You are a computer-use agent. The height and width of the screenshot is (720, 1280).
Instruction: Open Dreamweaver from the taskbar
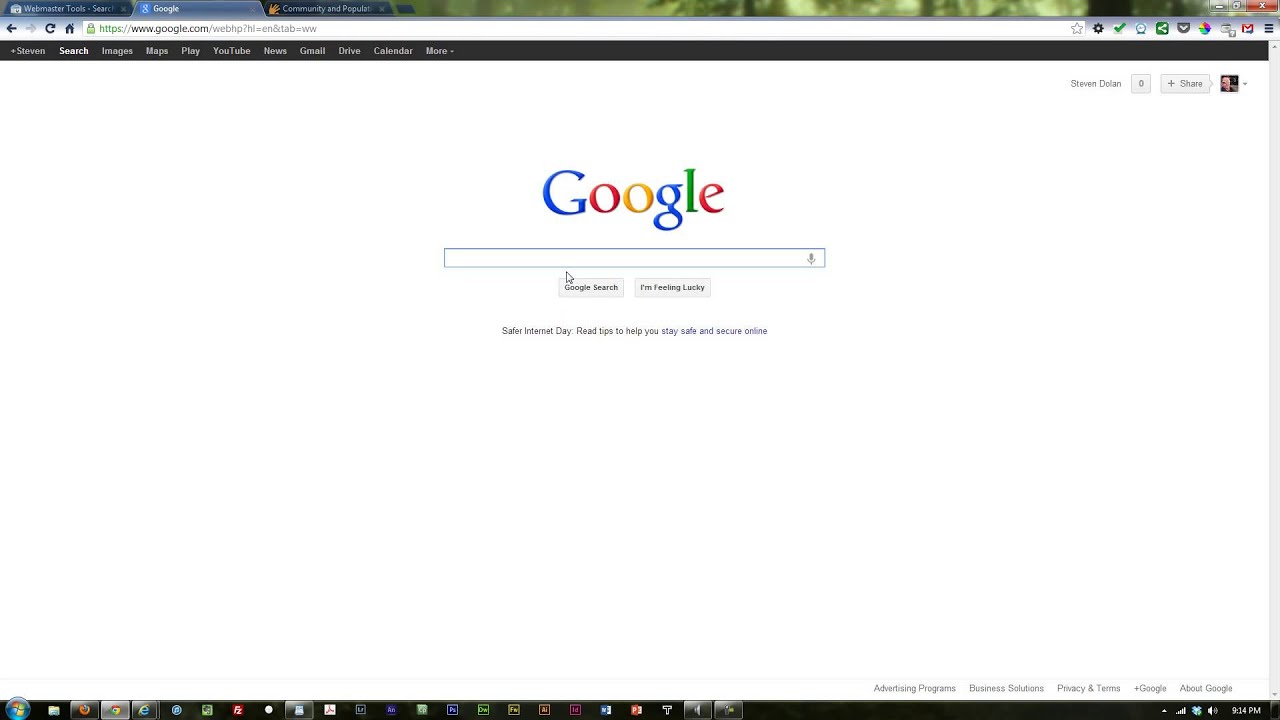tap(483, 710)
